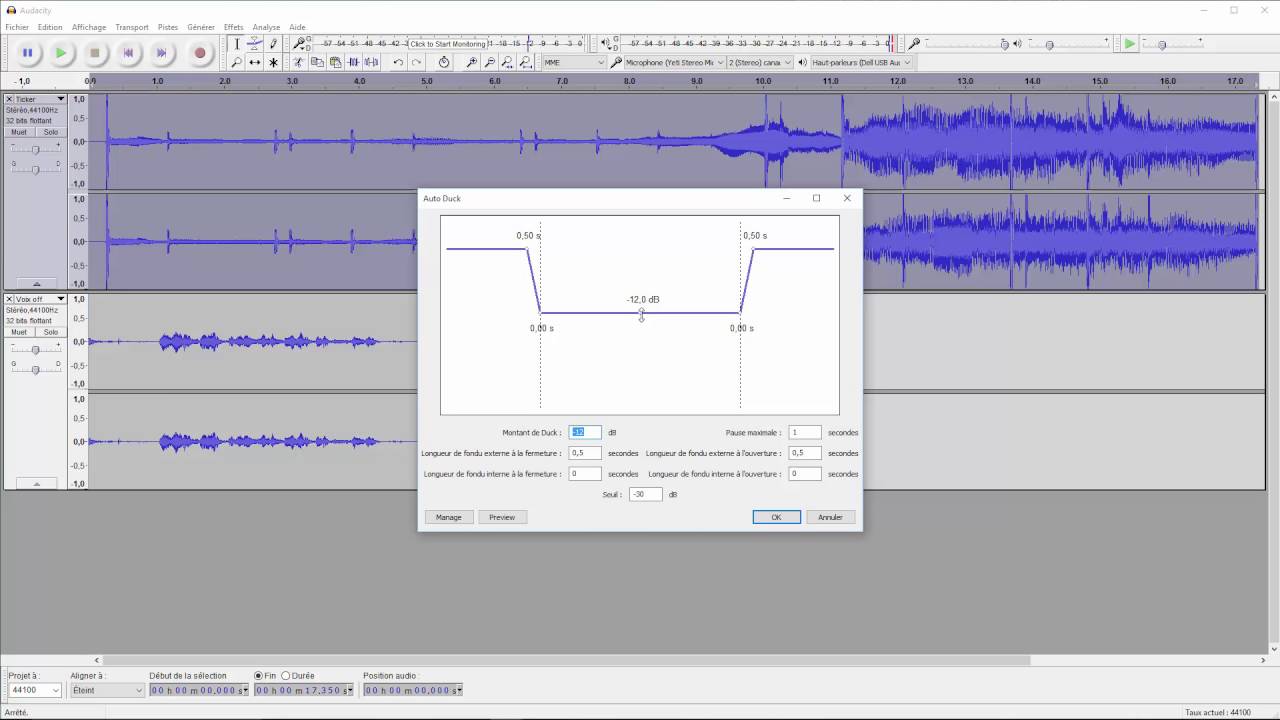Mute the Vox off track
The width and height of the screenshot is (1280, 720).
[x=19, y=332]
